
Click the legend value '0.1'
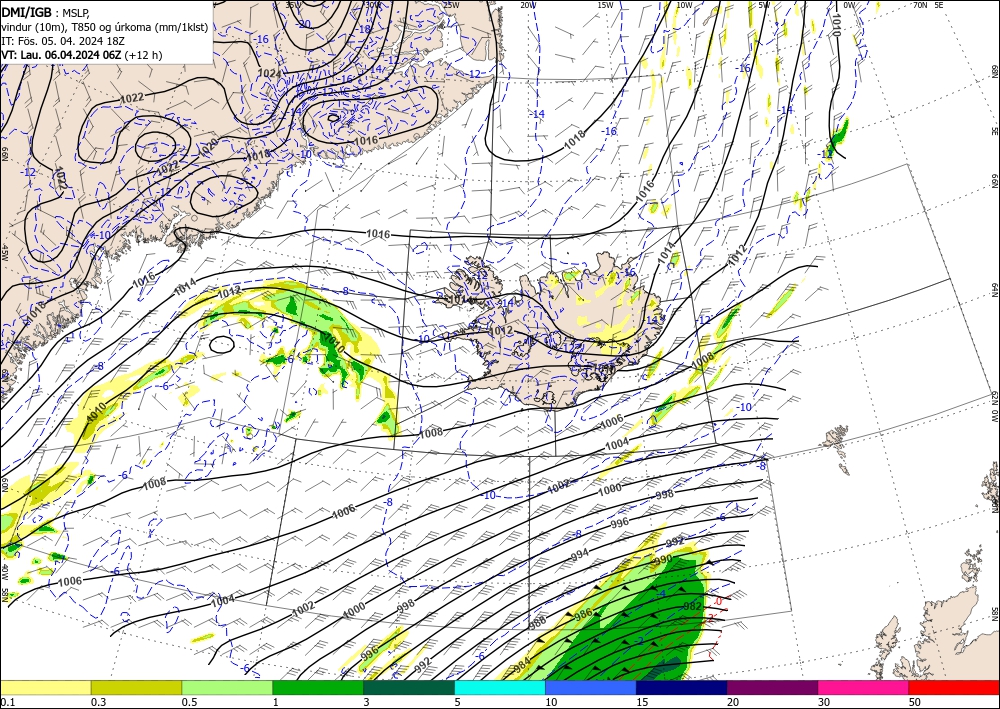pyautogui.click(x=7, y=702)
